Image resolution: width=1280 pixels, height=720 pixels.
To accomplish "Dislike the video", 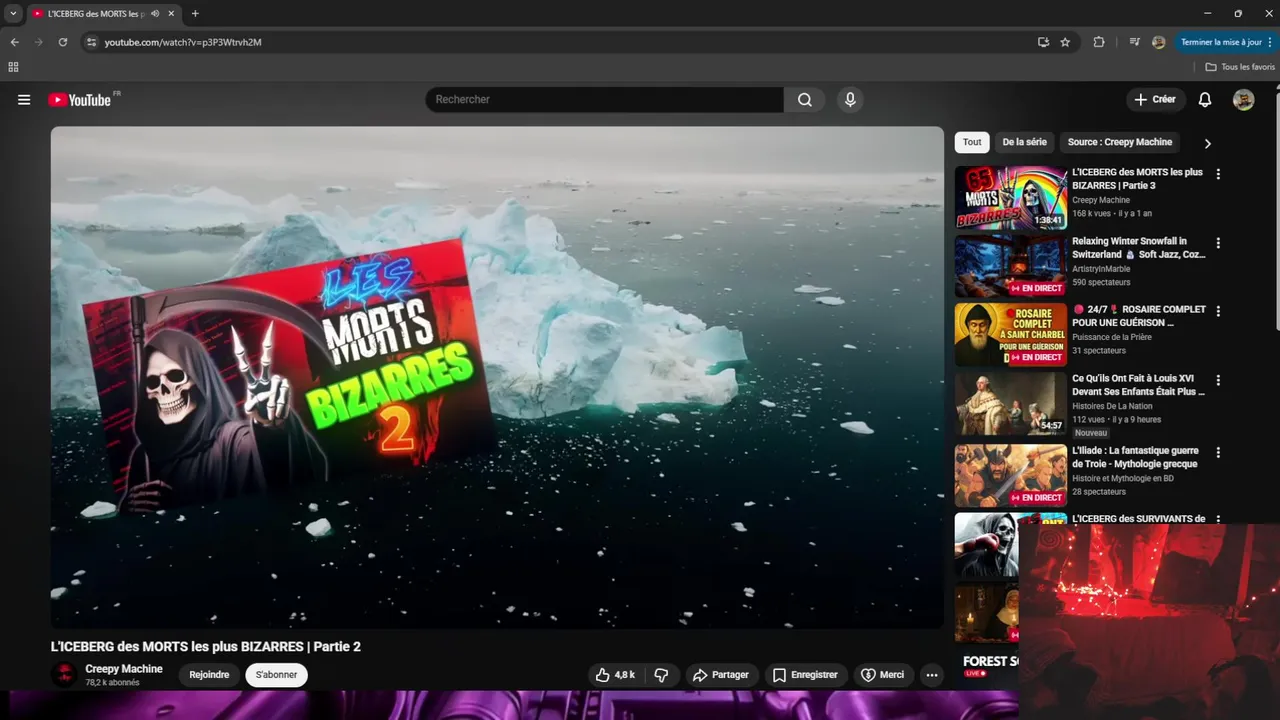I will [x=661, y=675].
